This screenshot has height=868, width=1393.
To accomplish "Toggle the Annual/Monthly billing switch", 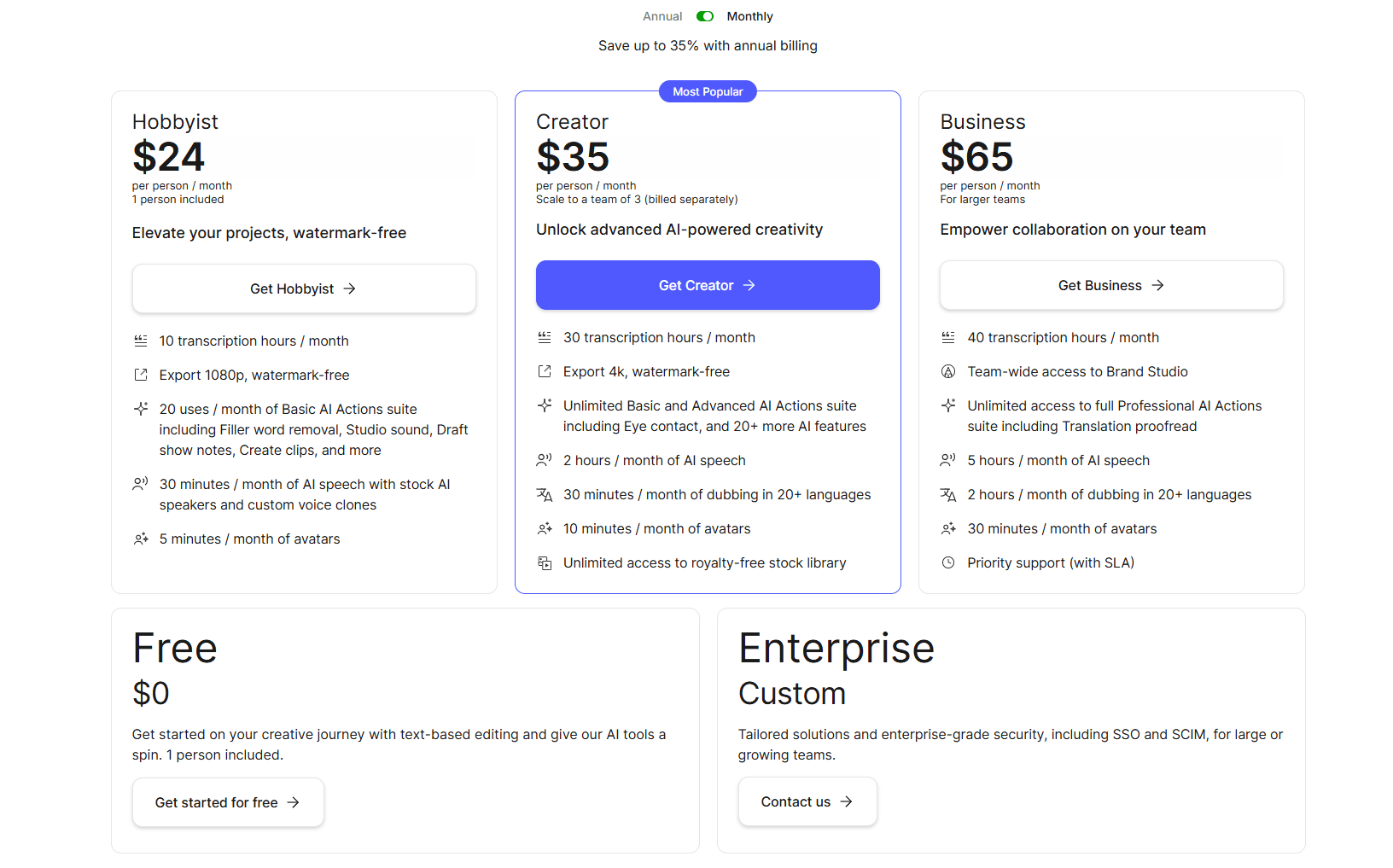I will [704, 16].
